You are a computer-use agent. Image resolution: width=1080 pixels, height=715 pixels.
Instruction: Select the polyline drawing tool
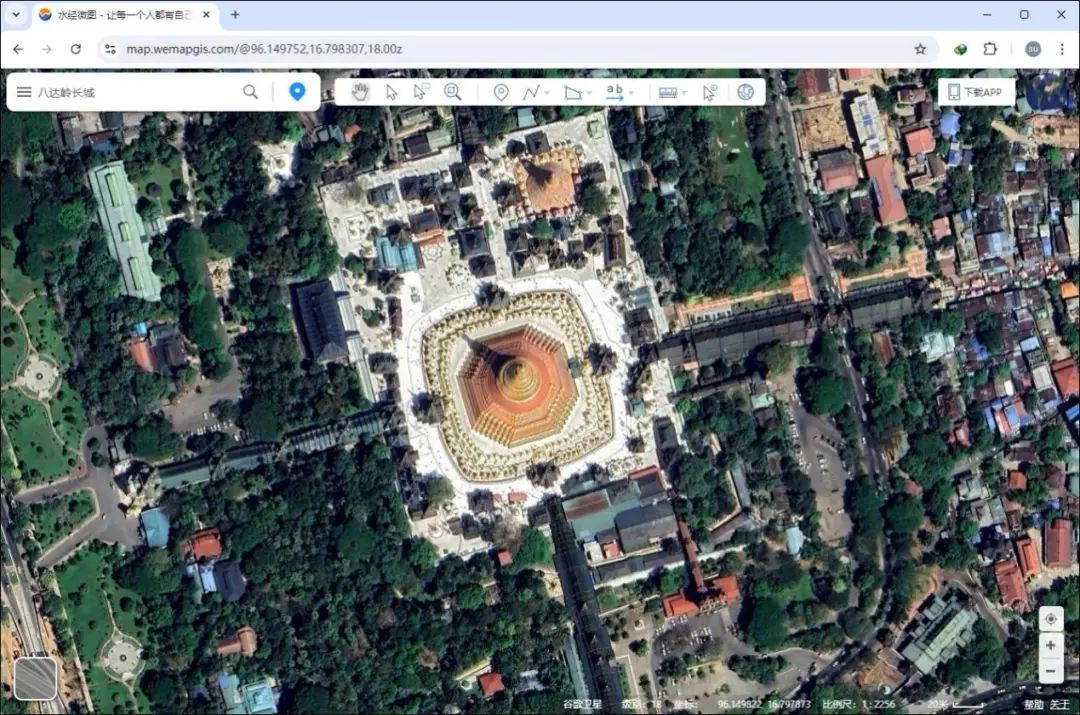[x=531, y=92]
